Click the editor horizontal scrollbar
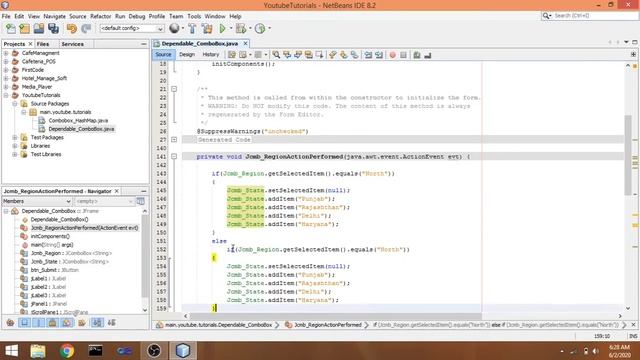Viewport: 640px width, 360px height. pos(336,316)
